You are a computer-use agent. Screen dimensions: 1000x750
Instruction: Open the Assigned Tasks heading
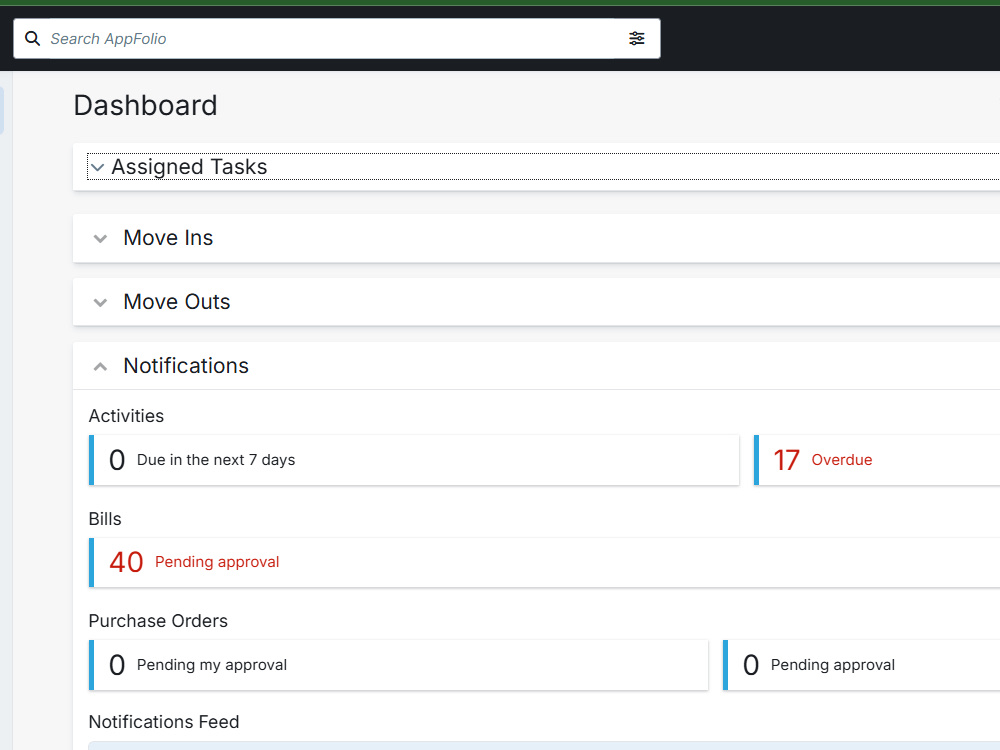point(189,166)
